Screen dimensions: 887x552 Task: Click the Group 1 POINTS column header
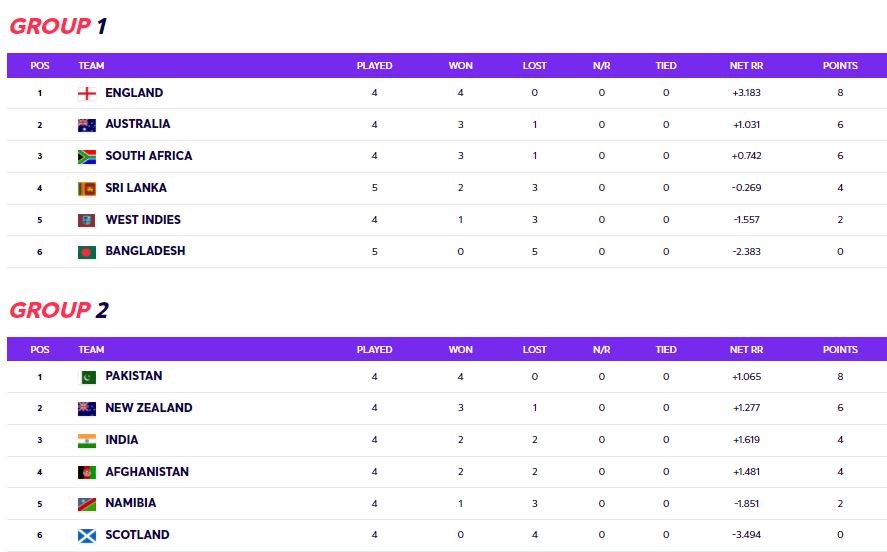coord(840,66)
